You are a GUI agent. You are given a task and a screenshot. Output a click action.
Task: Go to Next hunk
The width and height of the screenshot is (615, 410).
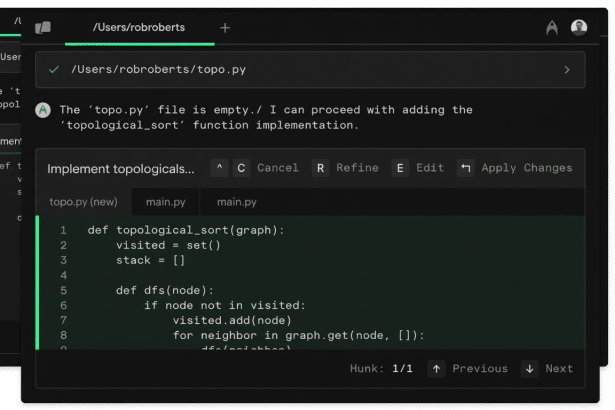coord(559,369)
